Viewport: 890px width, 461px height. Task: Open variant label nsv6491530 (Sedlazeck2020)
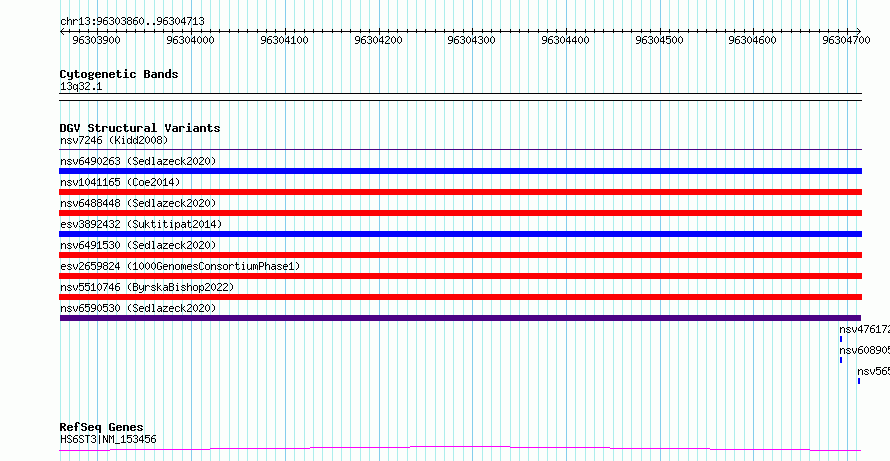click(x=138, y=245)
